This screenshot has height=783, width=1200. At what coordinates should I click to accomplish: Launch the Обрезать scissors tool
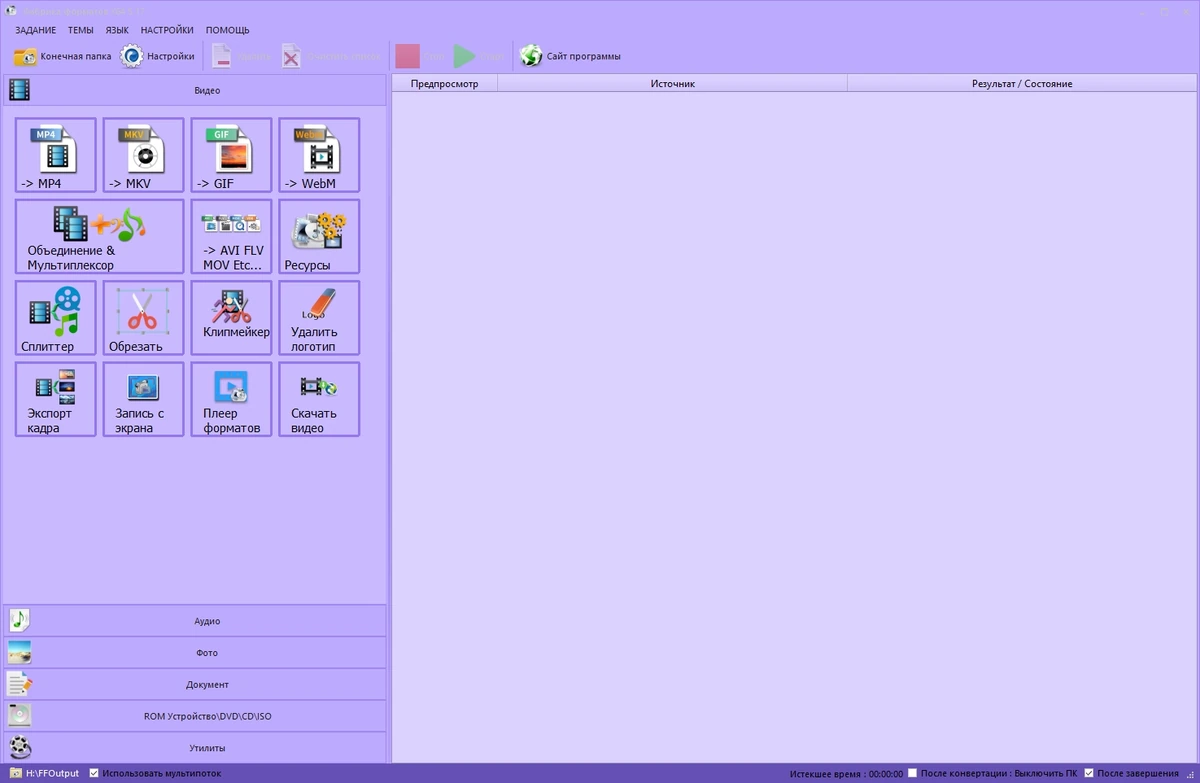144,317
